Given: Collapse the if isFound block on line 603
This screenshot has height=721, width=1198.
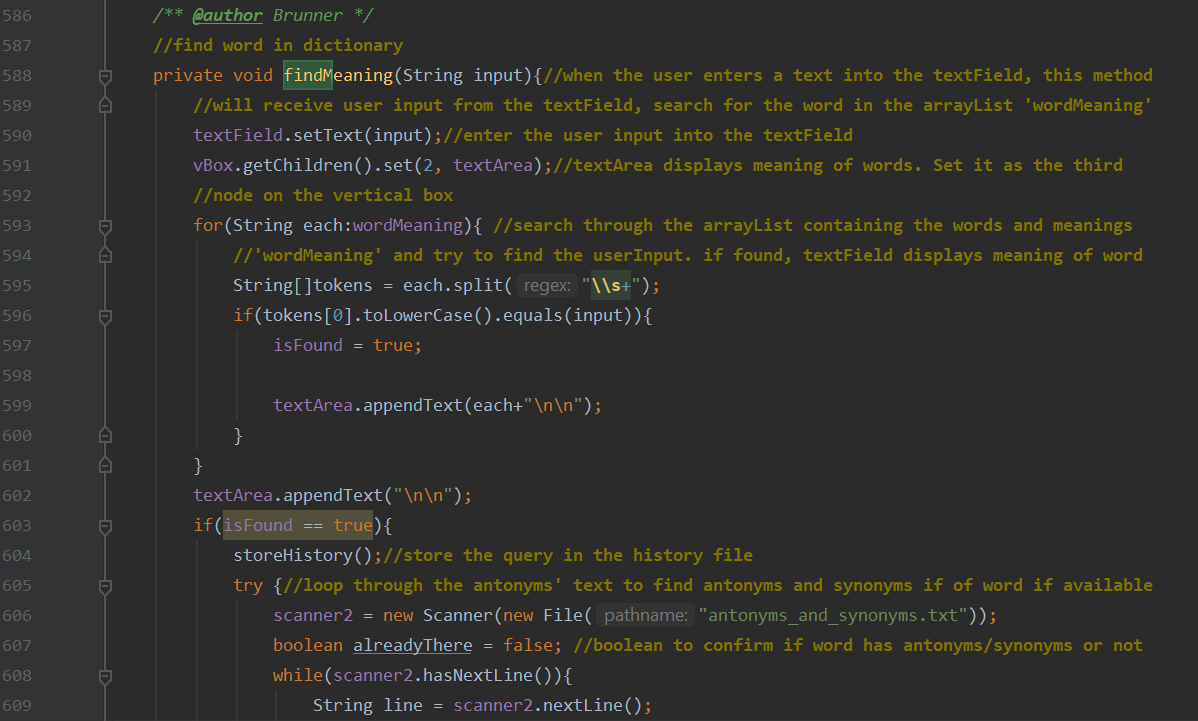Looking at the screenshot, I should pos(105,526).
